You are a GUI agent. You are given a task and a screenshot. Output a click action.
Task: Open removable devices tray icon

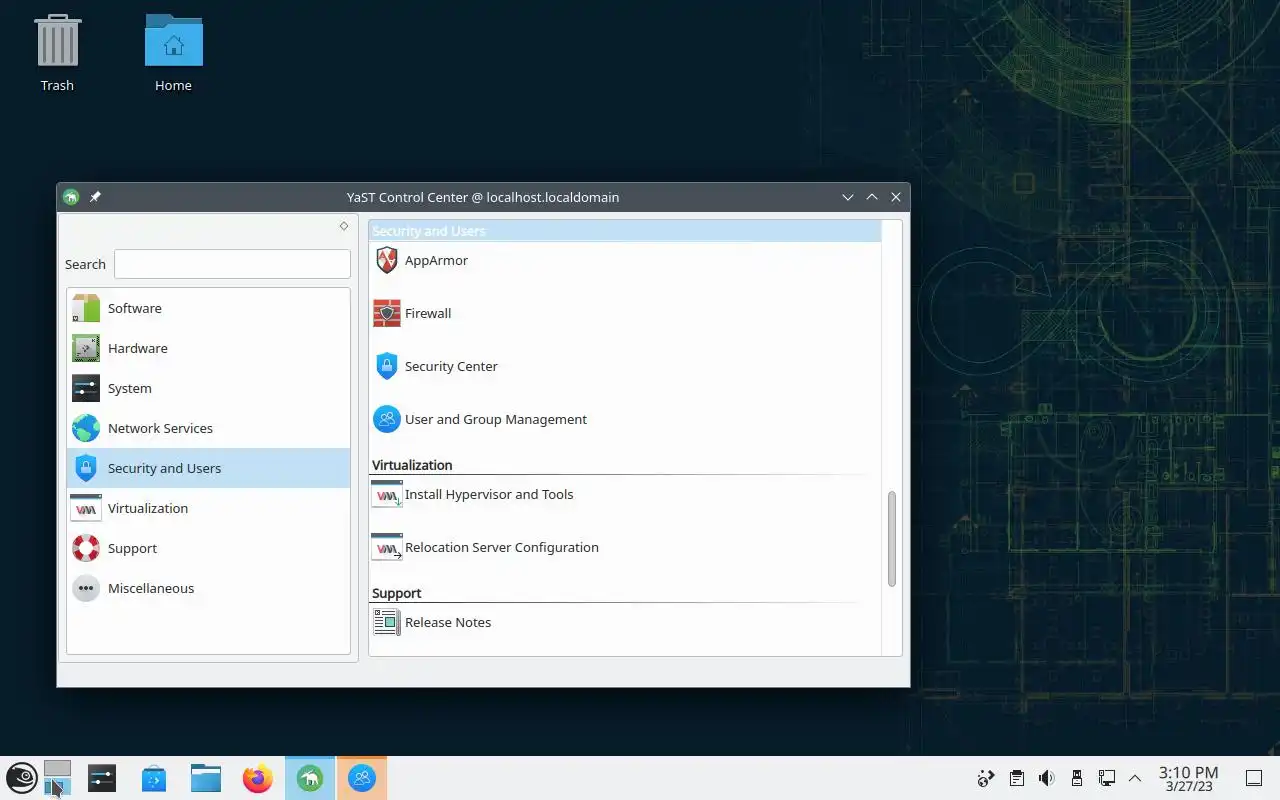(1076, 778)
